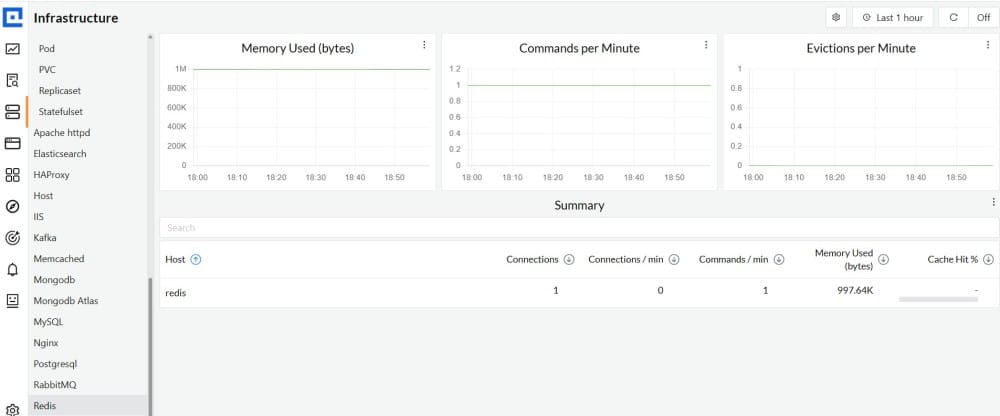Open the dashboards grid icon in sidebar

[x=13, y=175]
